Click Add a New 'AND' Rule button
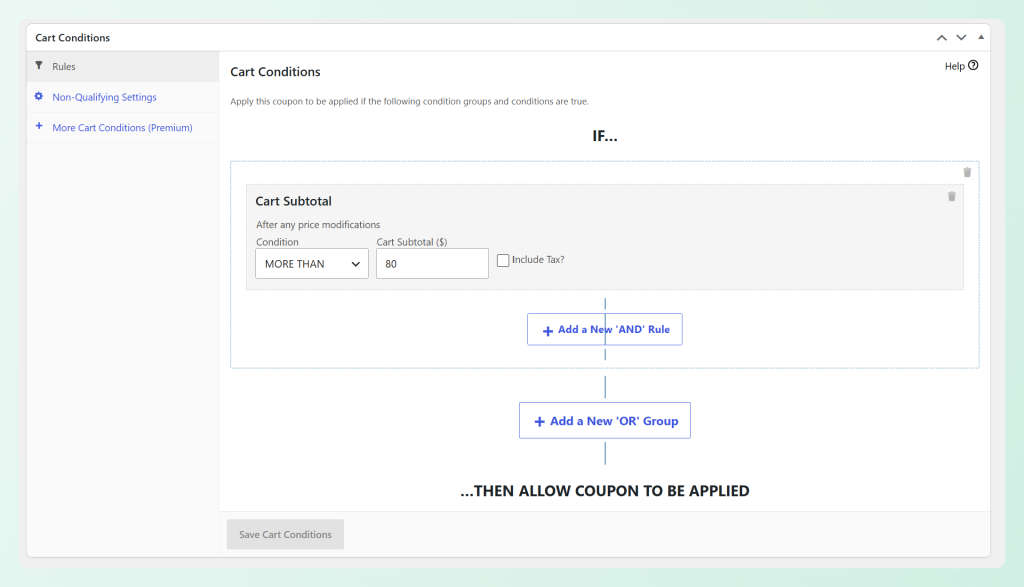Screen dimensions: 1024x587 [605, 329]
